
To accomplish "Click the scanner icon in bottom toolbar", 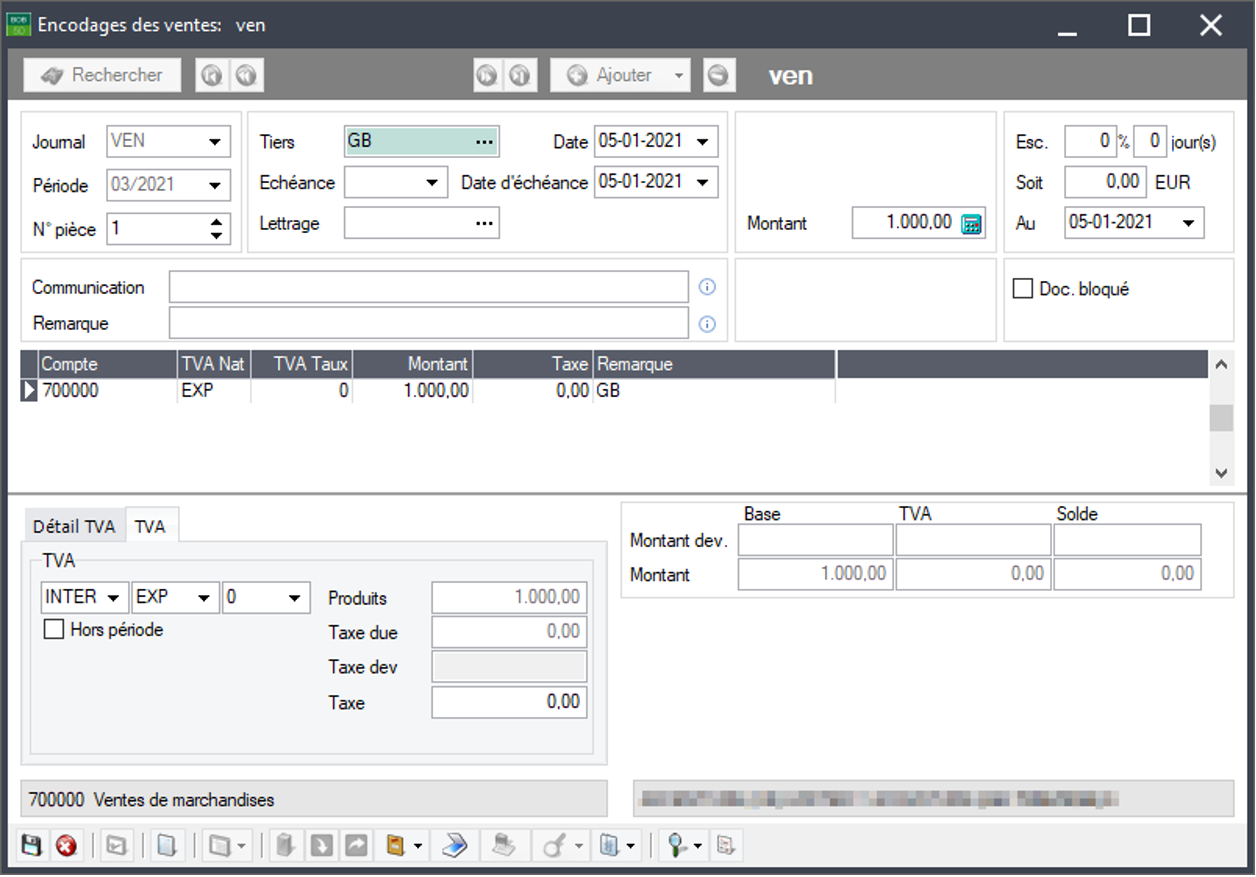I will (x=455, y=846).
